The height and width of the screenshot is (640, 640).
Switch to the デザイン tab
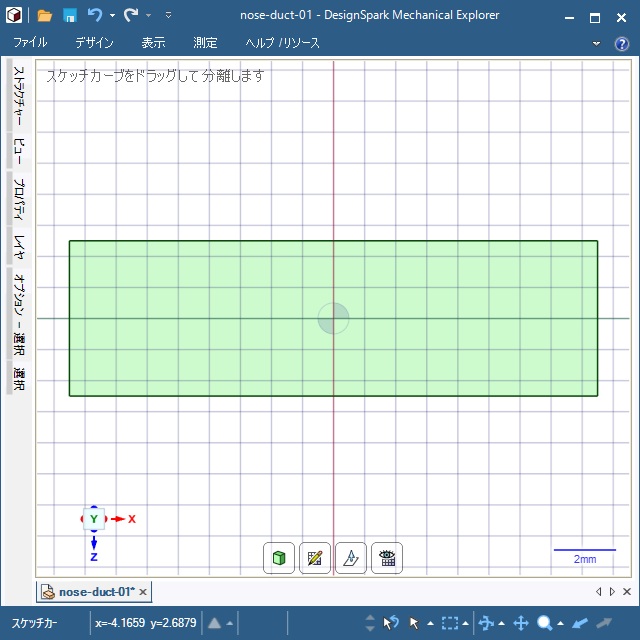94,43
